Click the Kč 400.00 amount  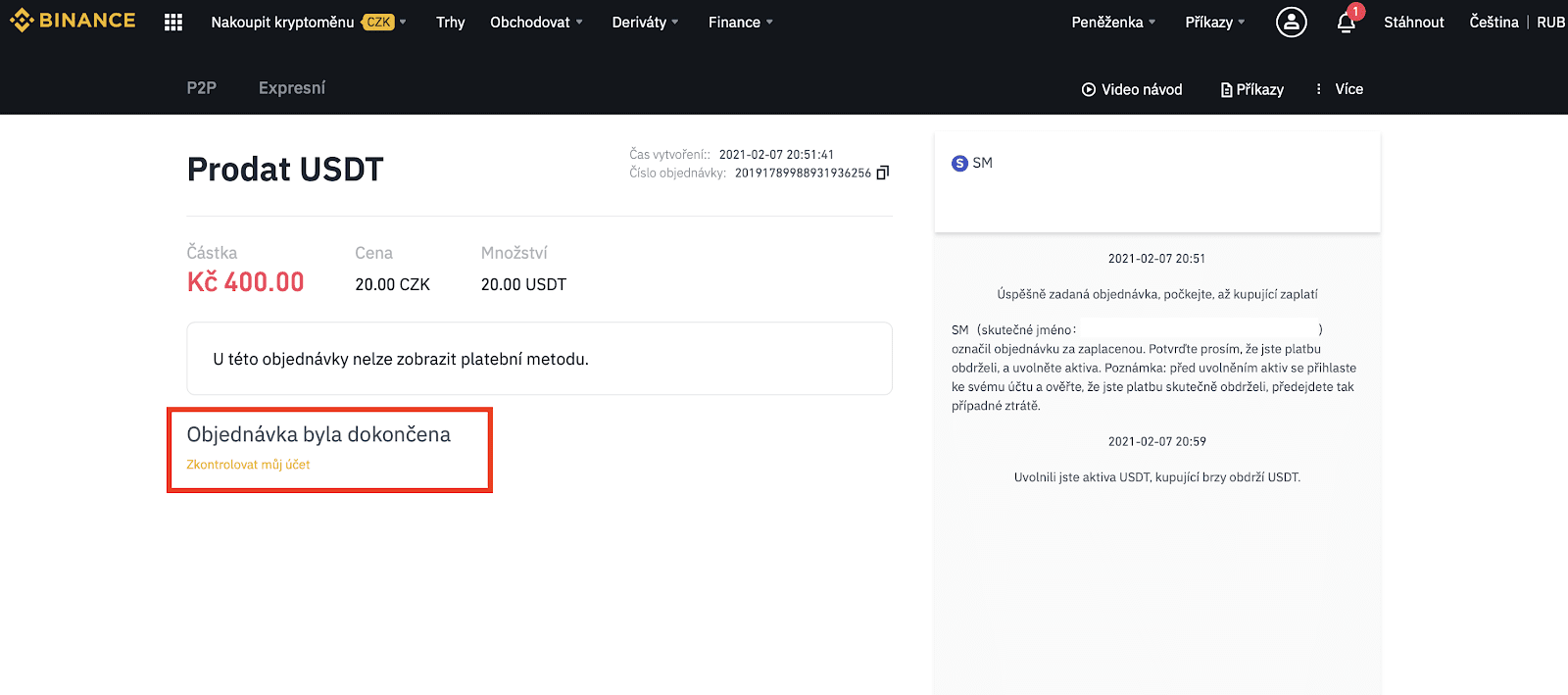(245, 282)
